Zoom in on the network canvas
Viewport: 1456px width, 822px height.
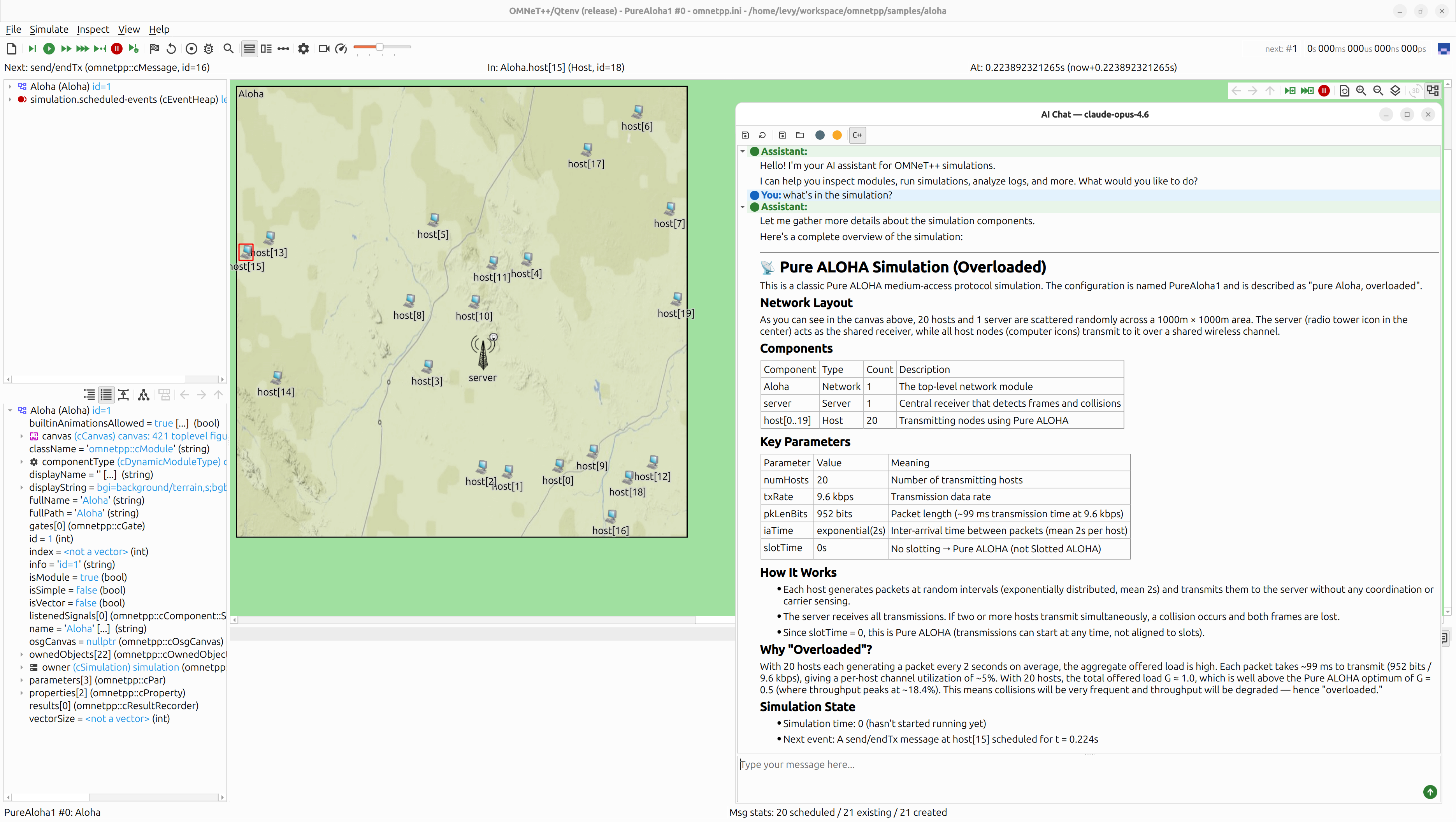pyautogui.click(x=1361, y=90)
